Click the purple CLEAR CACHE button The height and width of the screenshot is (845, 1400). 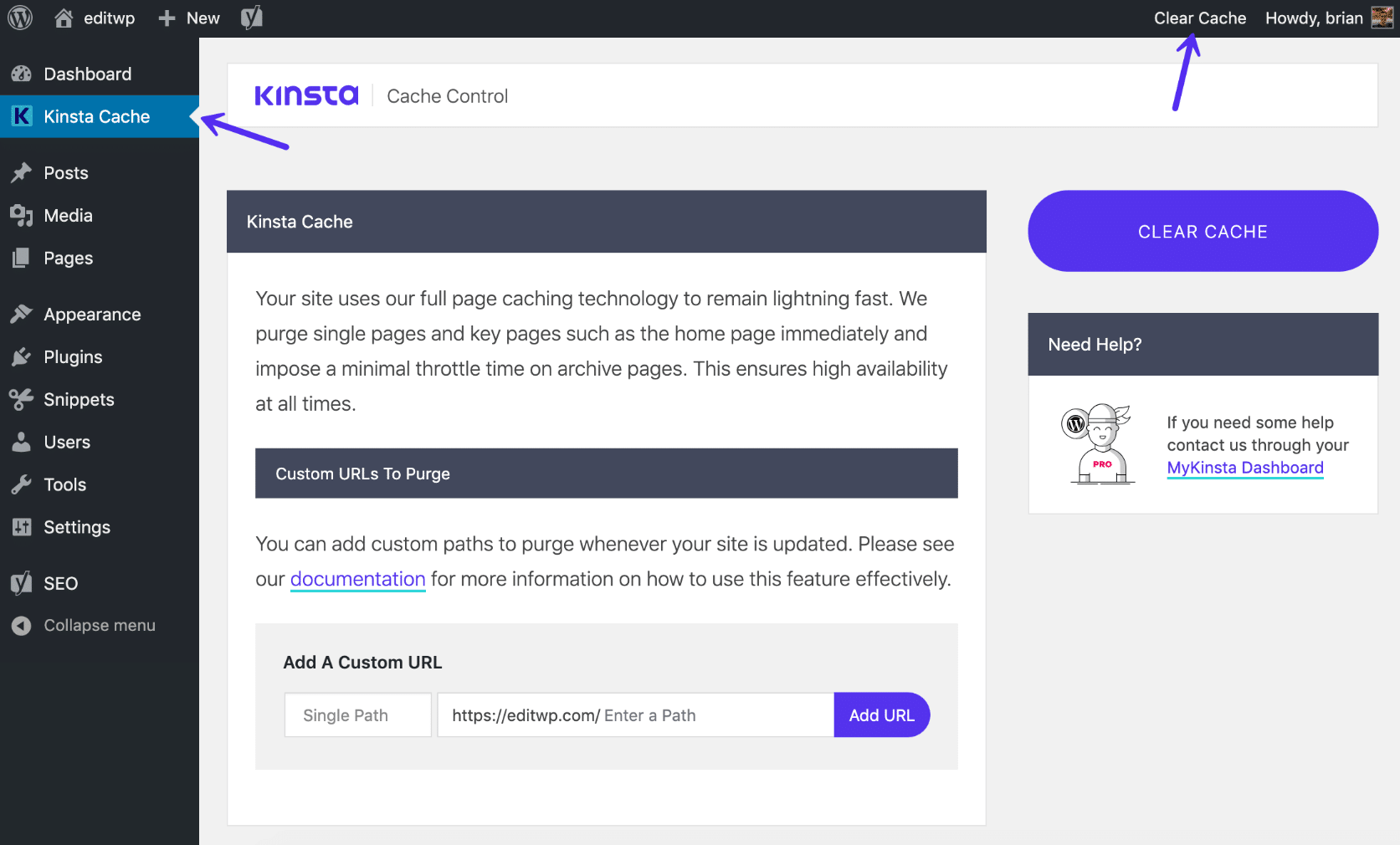pos(1202,231)
